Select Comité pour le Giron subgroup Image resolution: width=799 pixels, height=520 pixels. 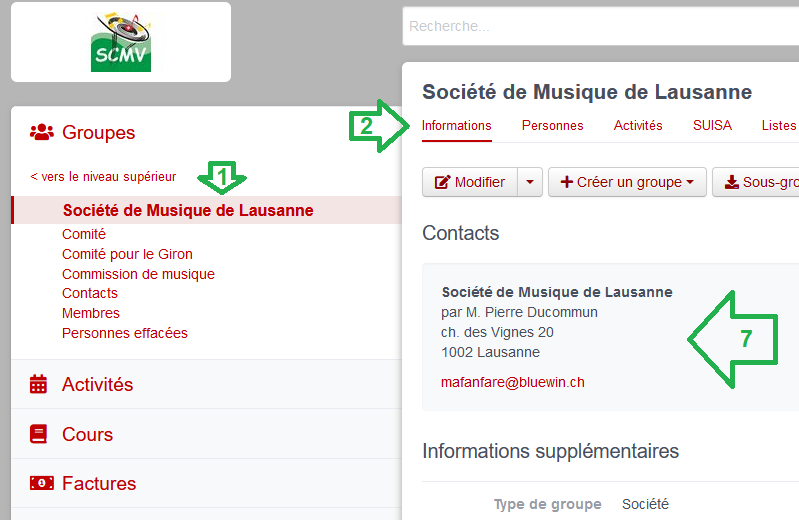point(127,254)
